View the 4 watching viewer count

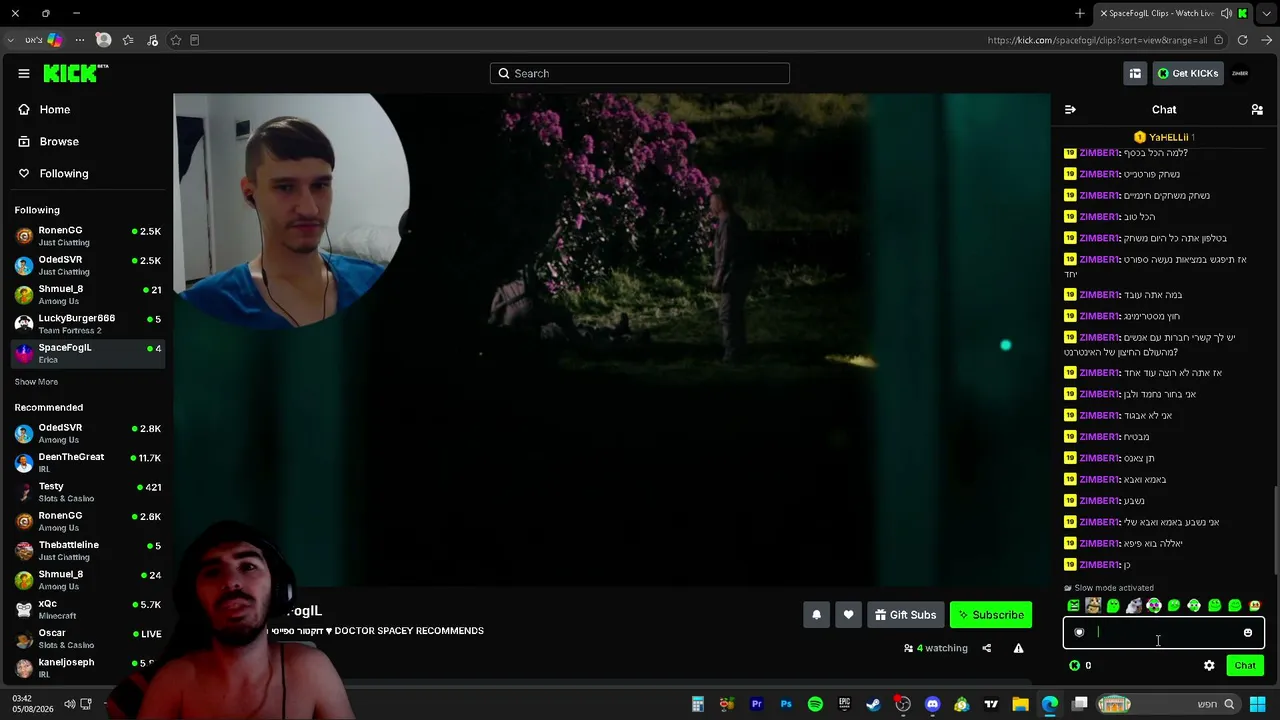coord(936,648)
